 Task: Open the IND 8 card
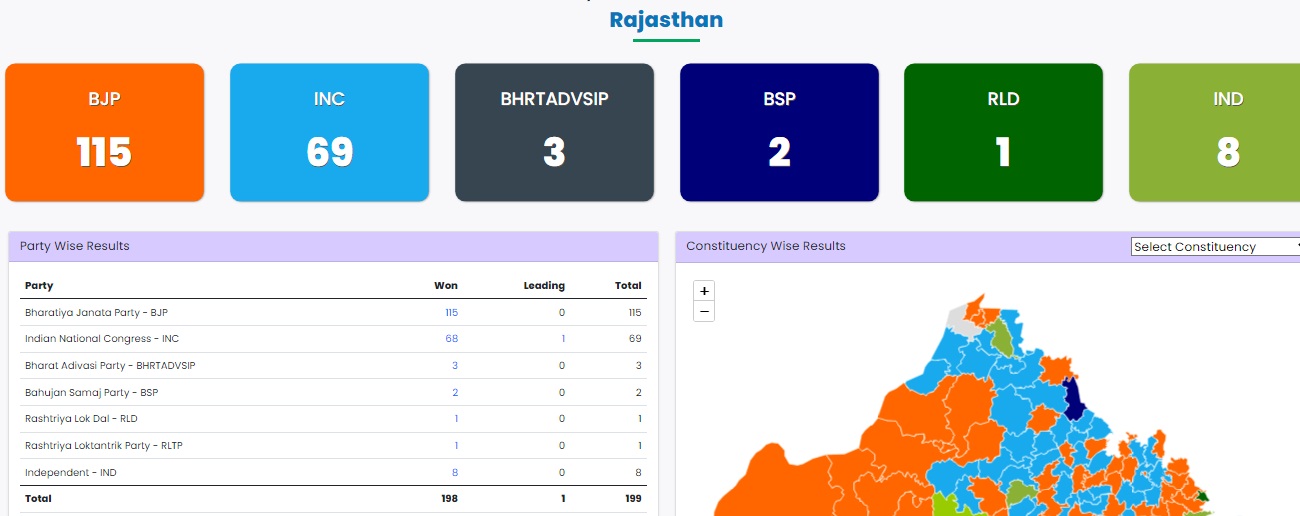[1215, 133]
